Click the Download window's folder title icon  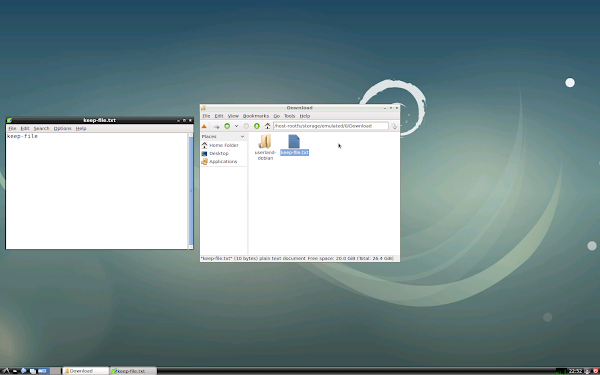point(204,108)
